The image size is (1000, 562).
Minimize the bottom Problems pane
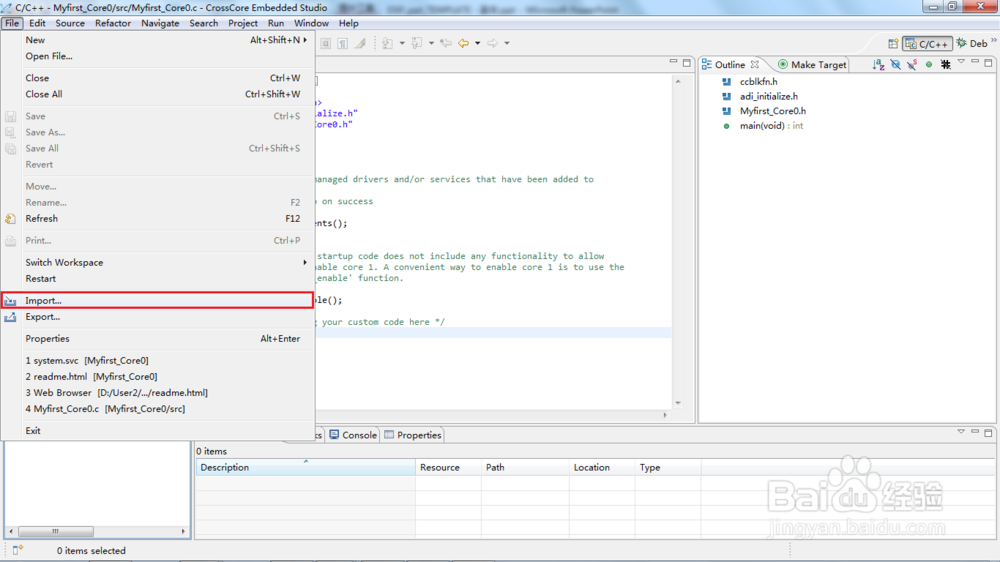[x=975, y=432]
